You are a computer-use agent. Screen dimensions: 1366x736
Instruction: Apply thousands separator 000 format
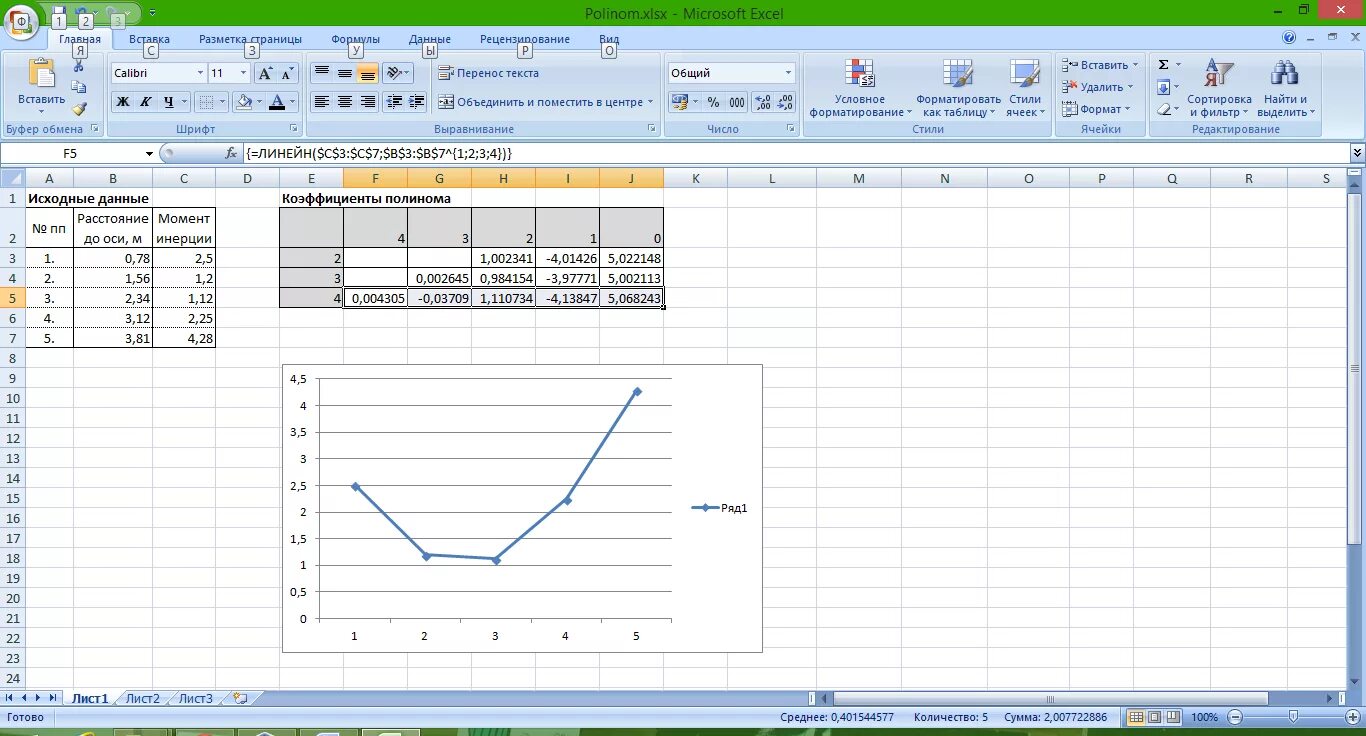click(x=736, y=102)
